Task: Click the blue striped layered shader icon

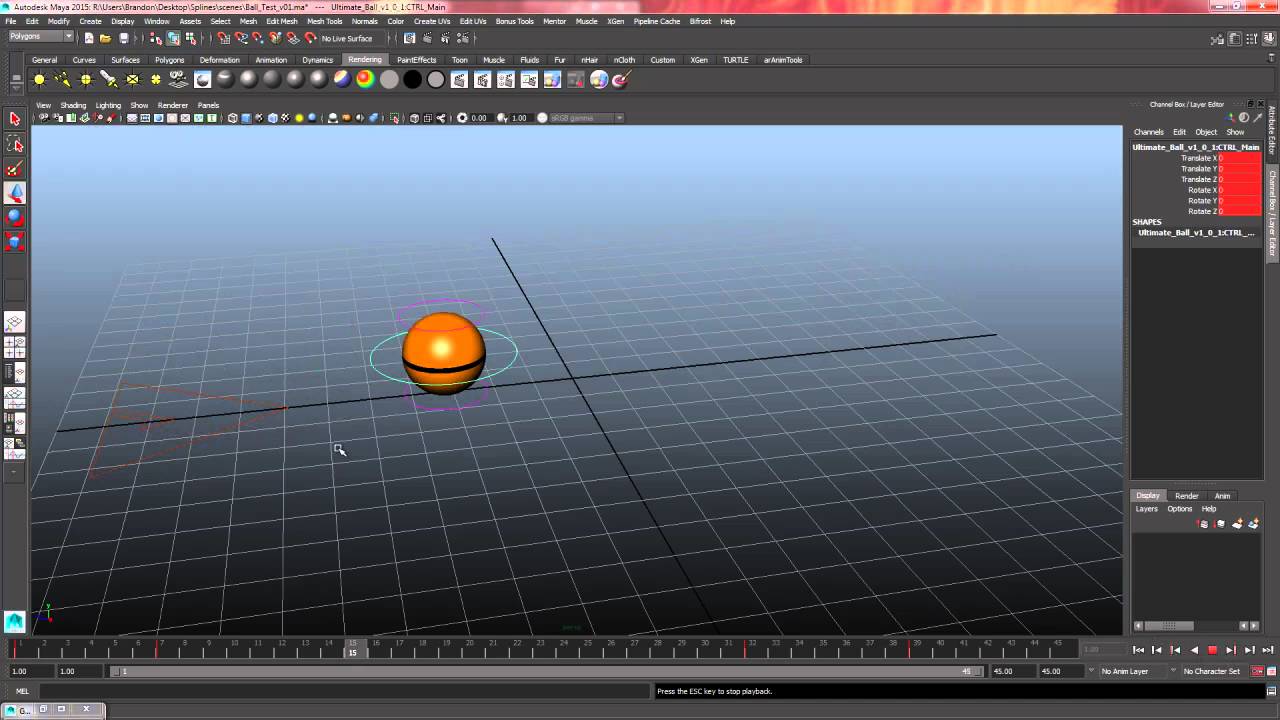Action: point(342,80)
